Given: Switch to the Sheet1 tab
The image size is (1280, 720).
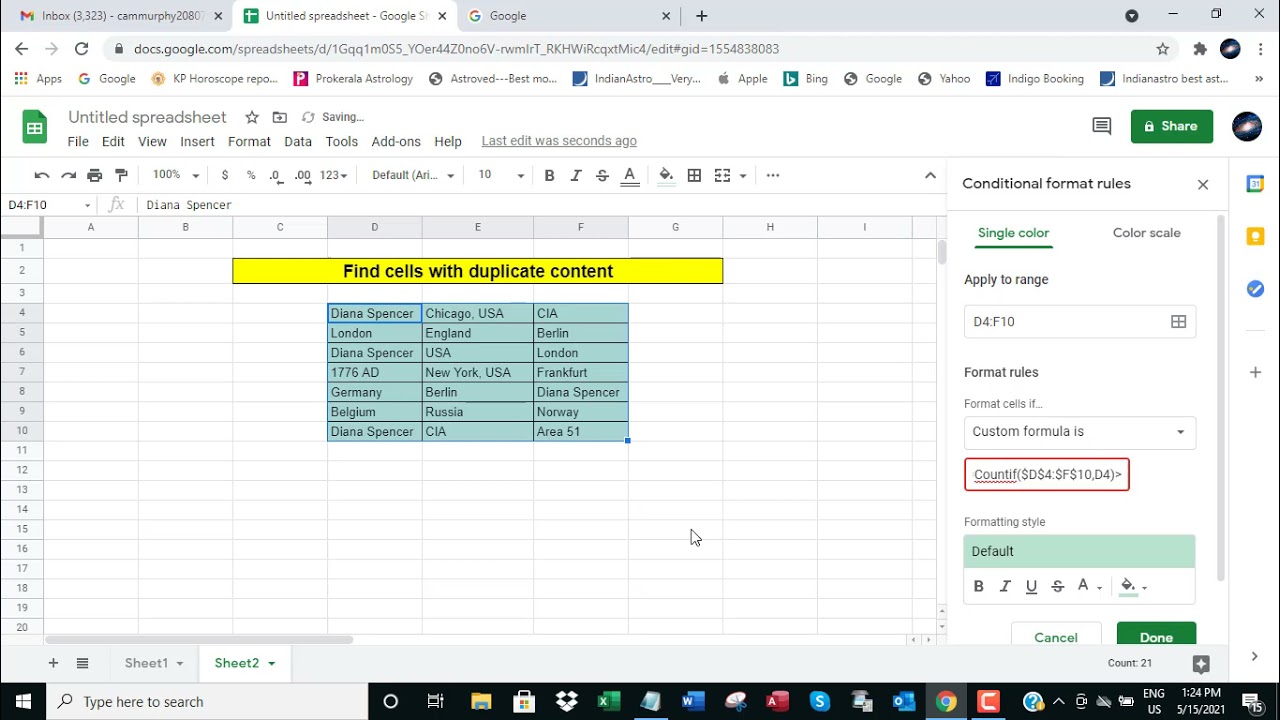Looking at the screenshot, I should (x=146, y=663).
